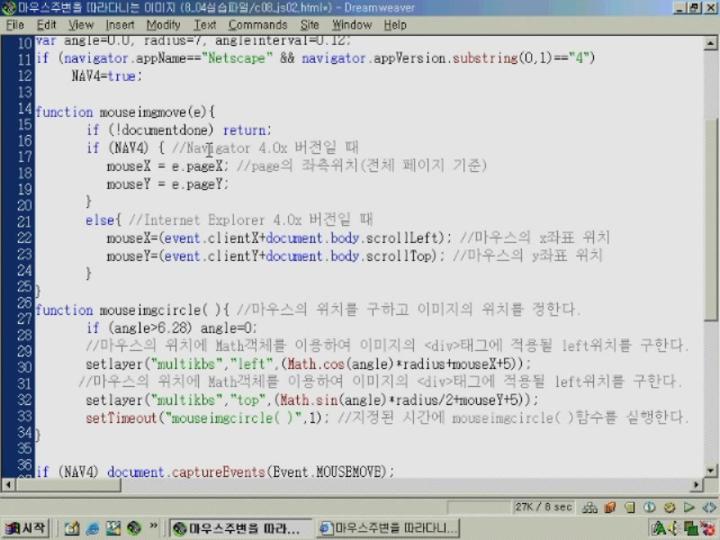Click the Windows Start (시작) button
This screenshot has height=540, width=720.
26,529
